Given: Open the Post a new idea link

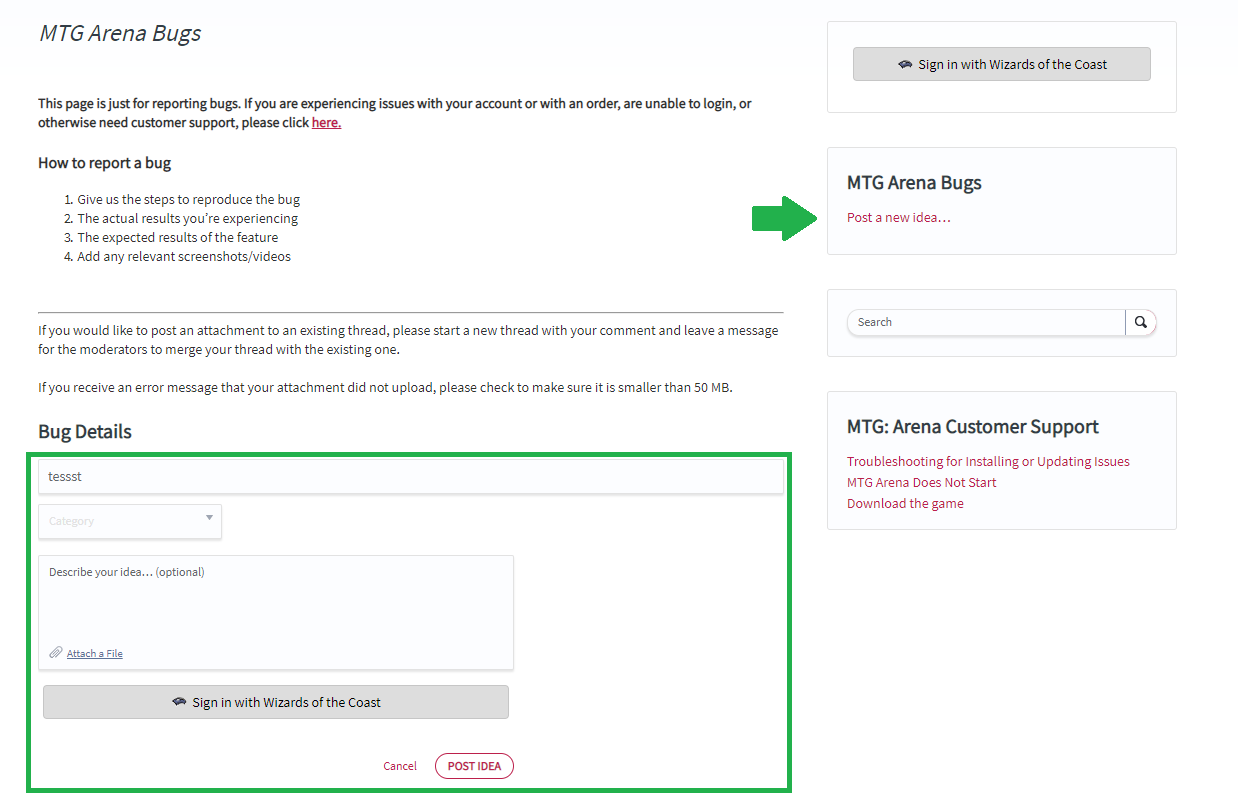Looking at the screenshot, I should click(x=898, y=217).
